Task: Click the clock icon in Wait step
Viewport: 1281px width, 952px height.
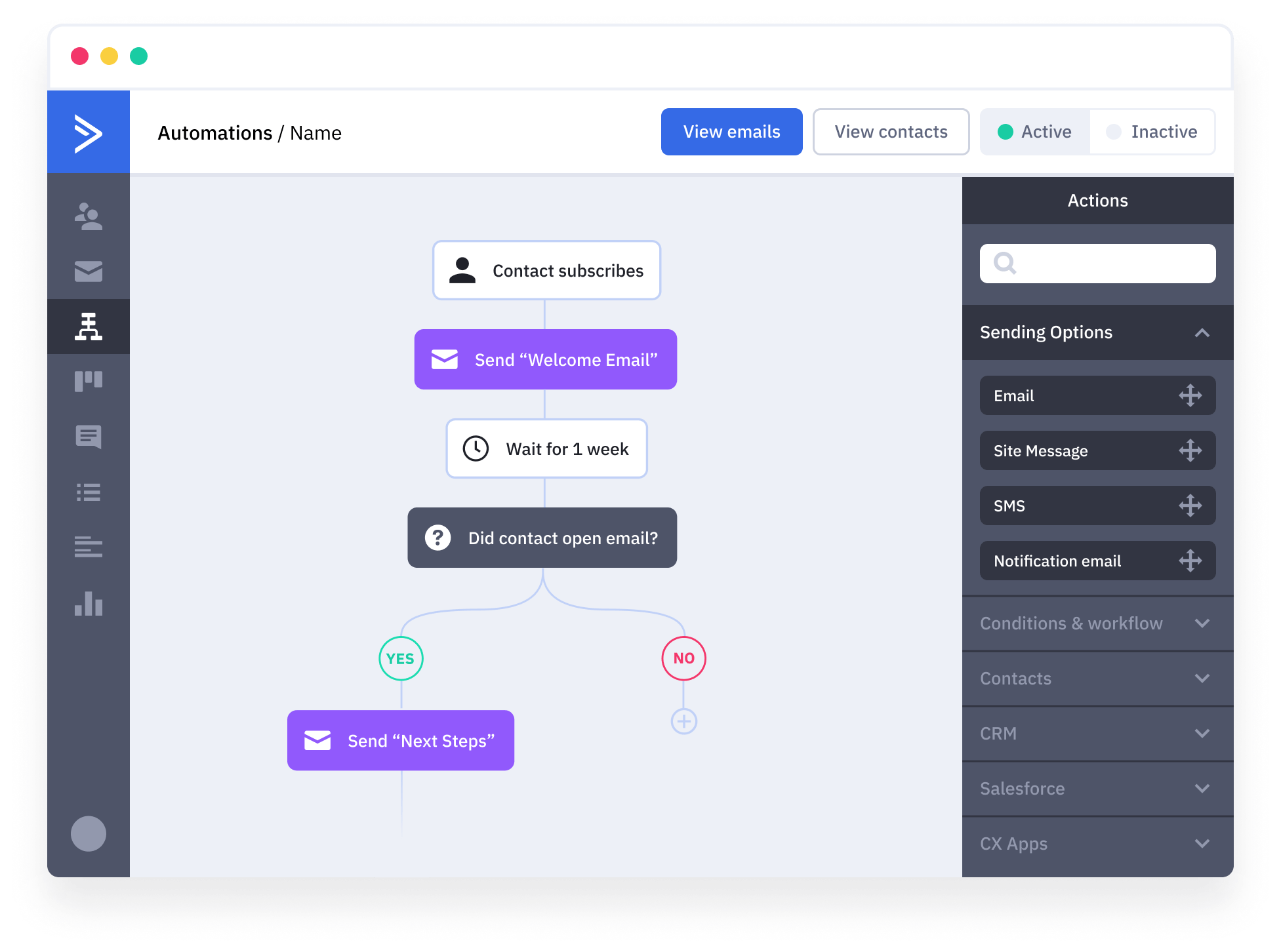Action: pos(476,448)
